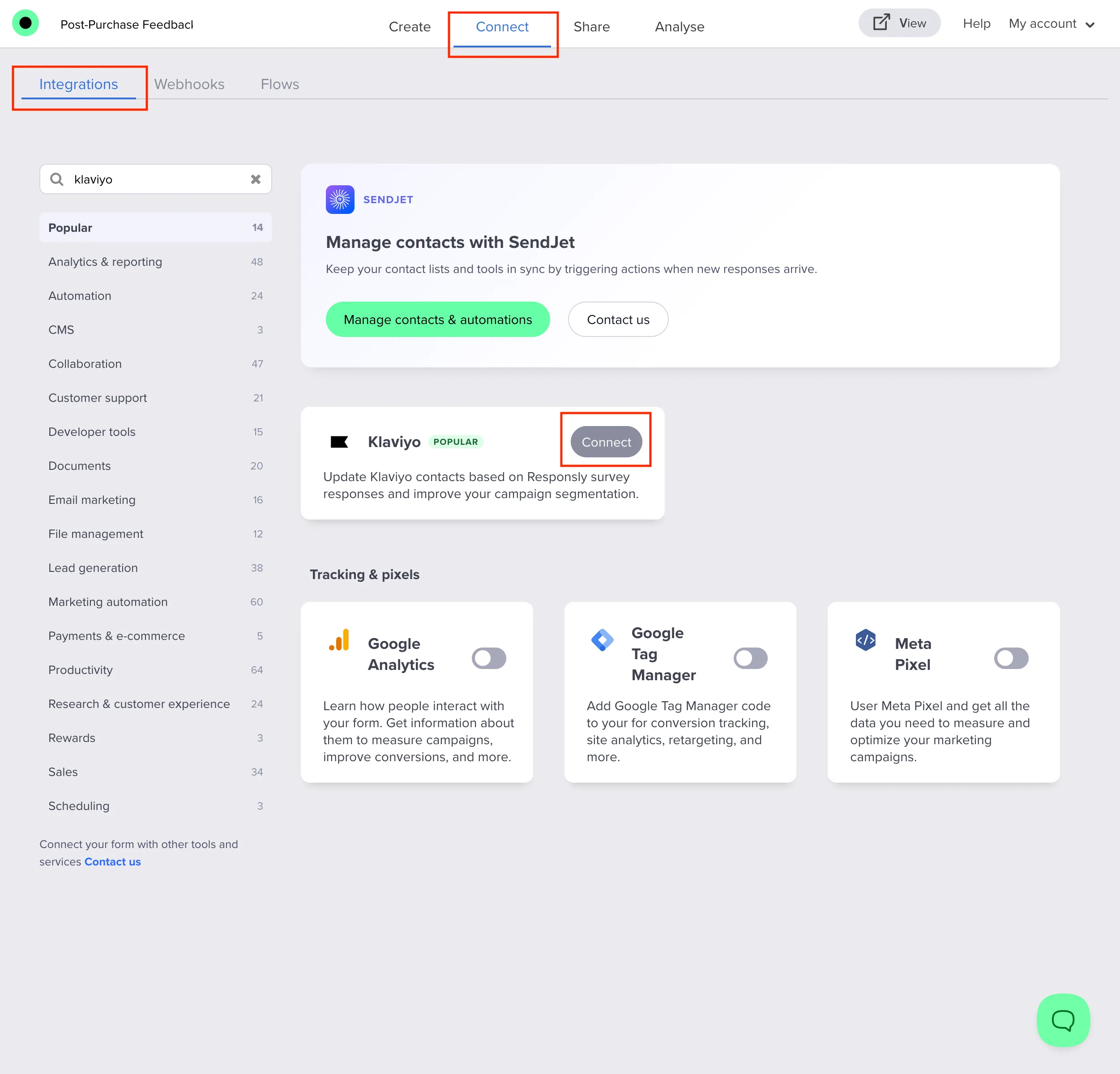Open the Help link
Viewport: 1120px width, 1074px height.
pyautogui.click(x=976, y=23)
